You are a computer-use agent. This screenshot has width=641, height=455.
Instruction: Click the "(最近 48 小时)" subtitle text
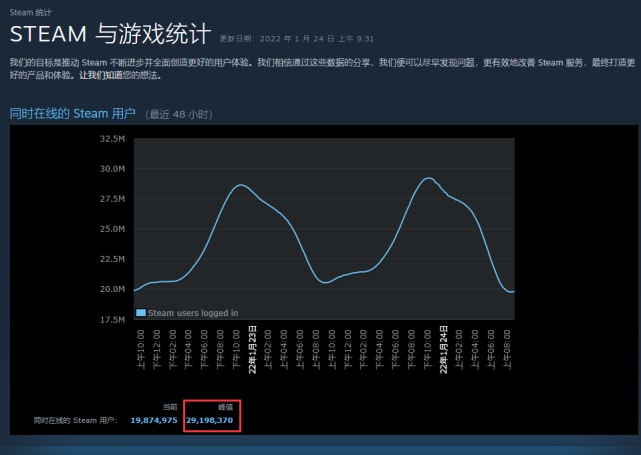click(x=179, y=114)
